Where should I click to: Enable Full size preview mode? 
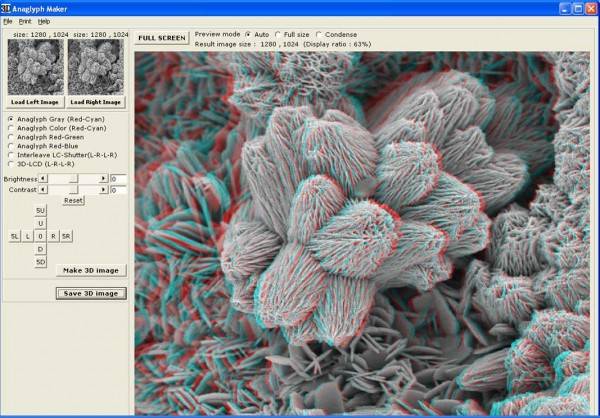click(278, 33)
